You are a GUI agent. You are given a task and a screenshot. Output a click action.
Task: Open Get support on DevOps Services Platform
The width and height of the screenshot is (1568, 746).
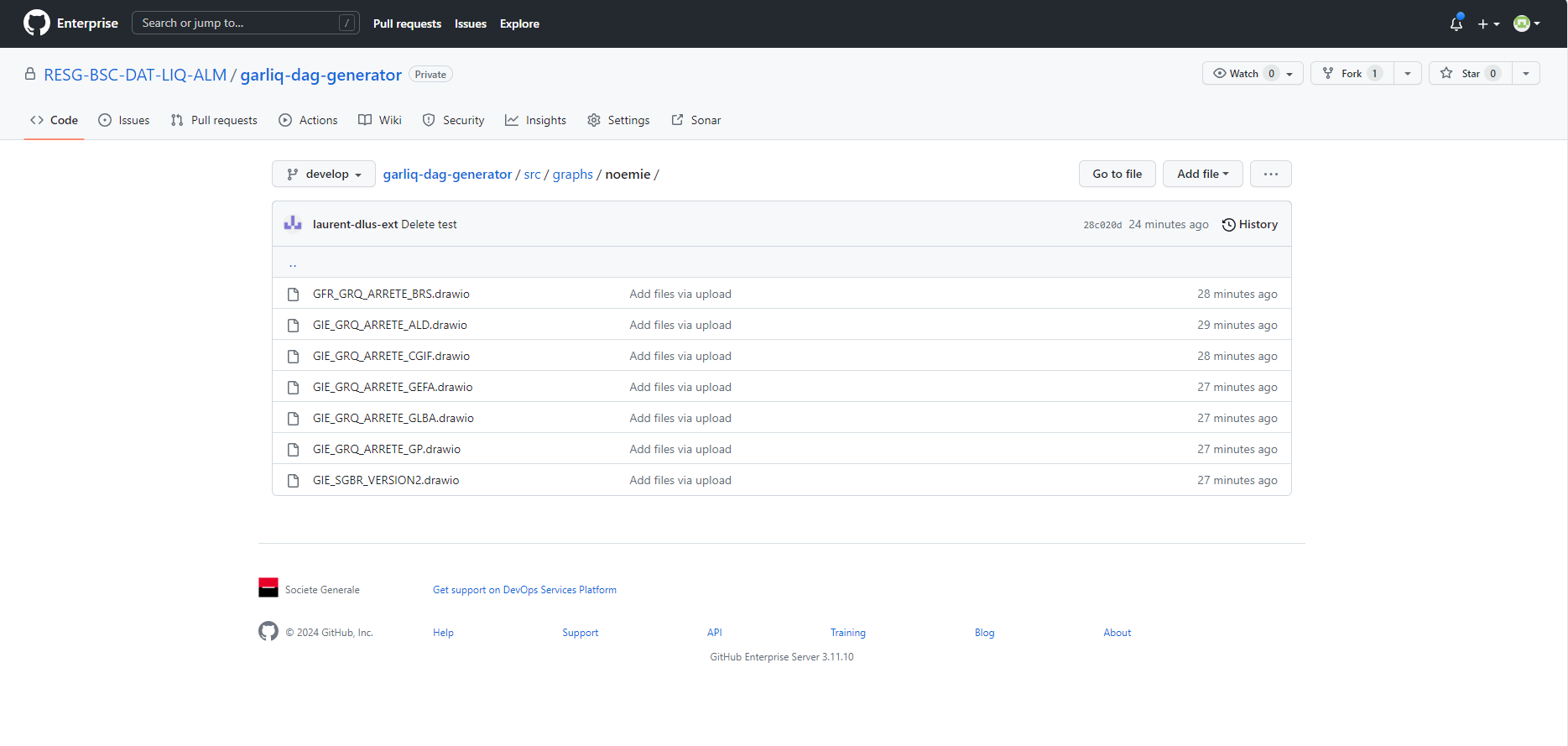(x=524, y=590)
